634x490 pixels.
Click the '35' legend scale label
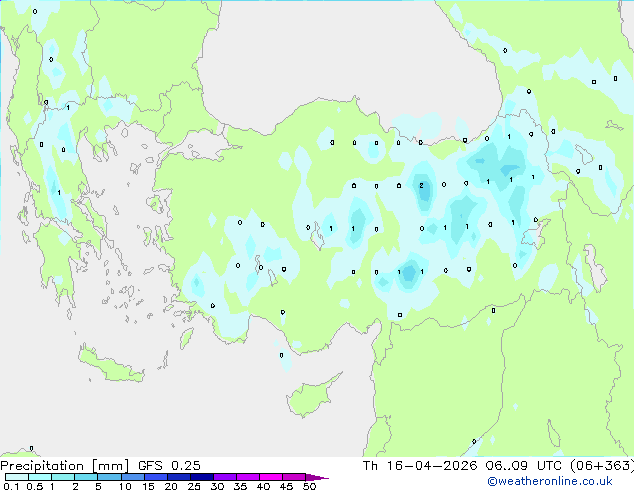[x=241, y=486]
